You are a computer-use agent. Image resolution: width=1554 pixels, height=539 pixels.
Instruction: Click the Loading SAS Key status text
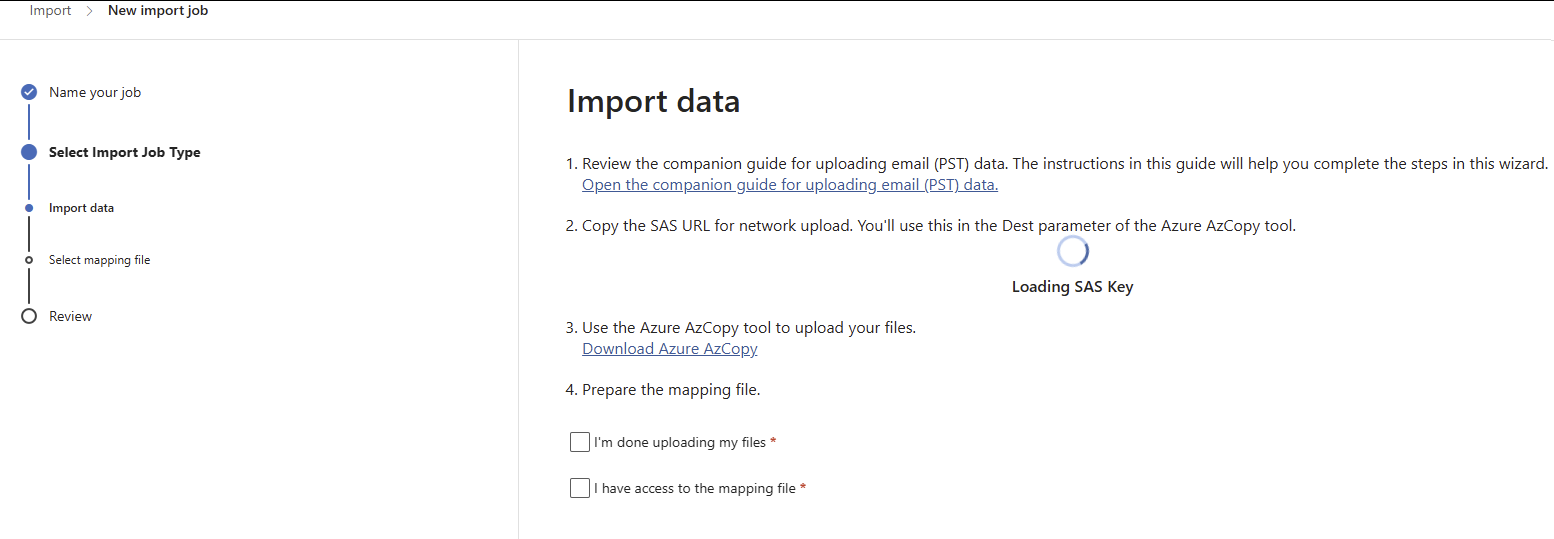click(1072, 287)
